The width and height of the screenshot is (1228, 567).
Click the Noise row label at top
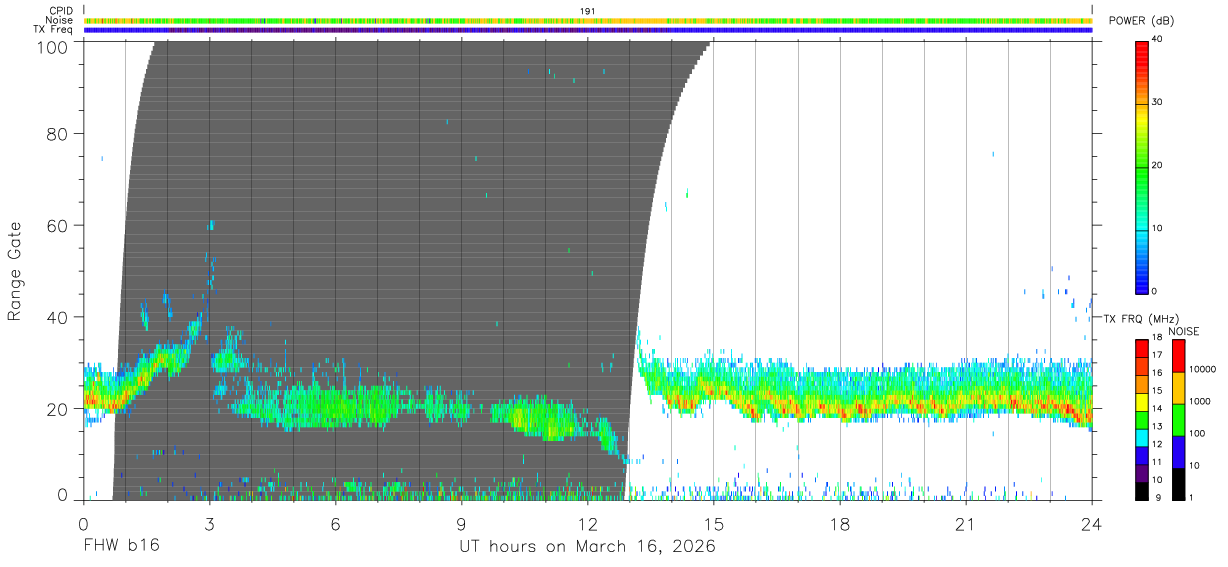point(61,20)
